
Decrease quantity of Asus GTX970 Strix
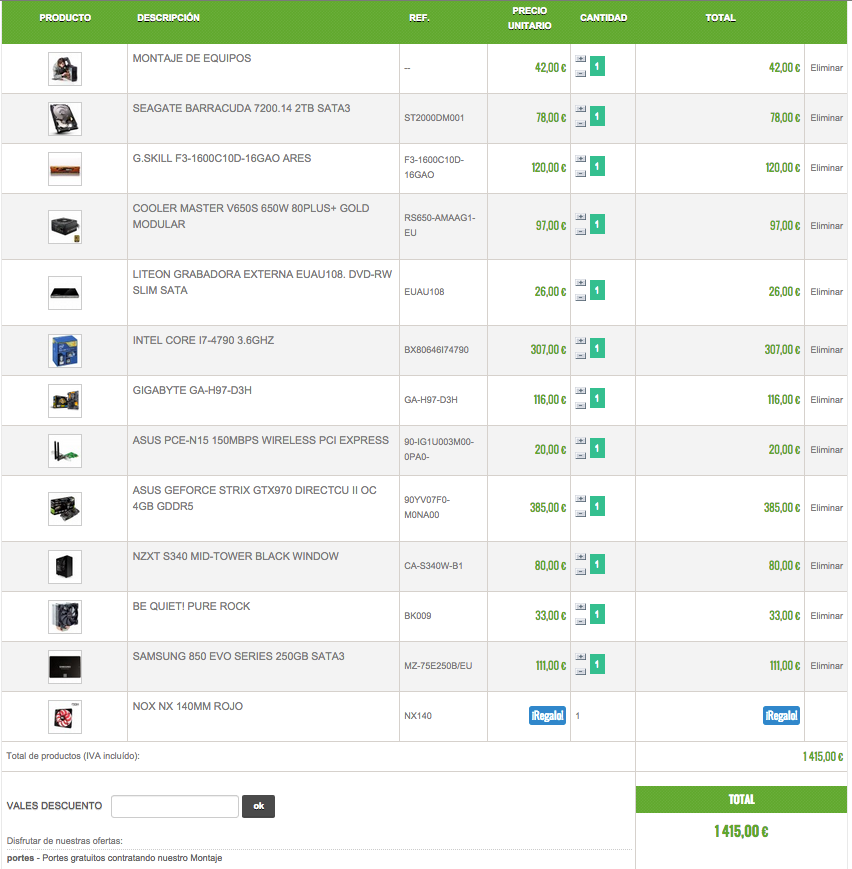click(580, 513)
